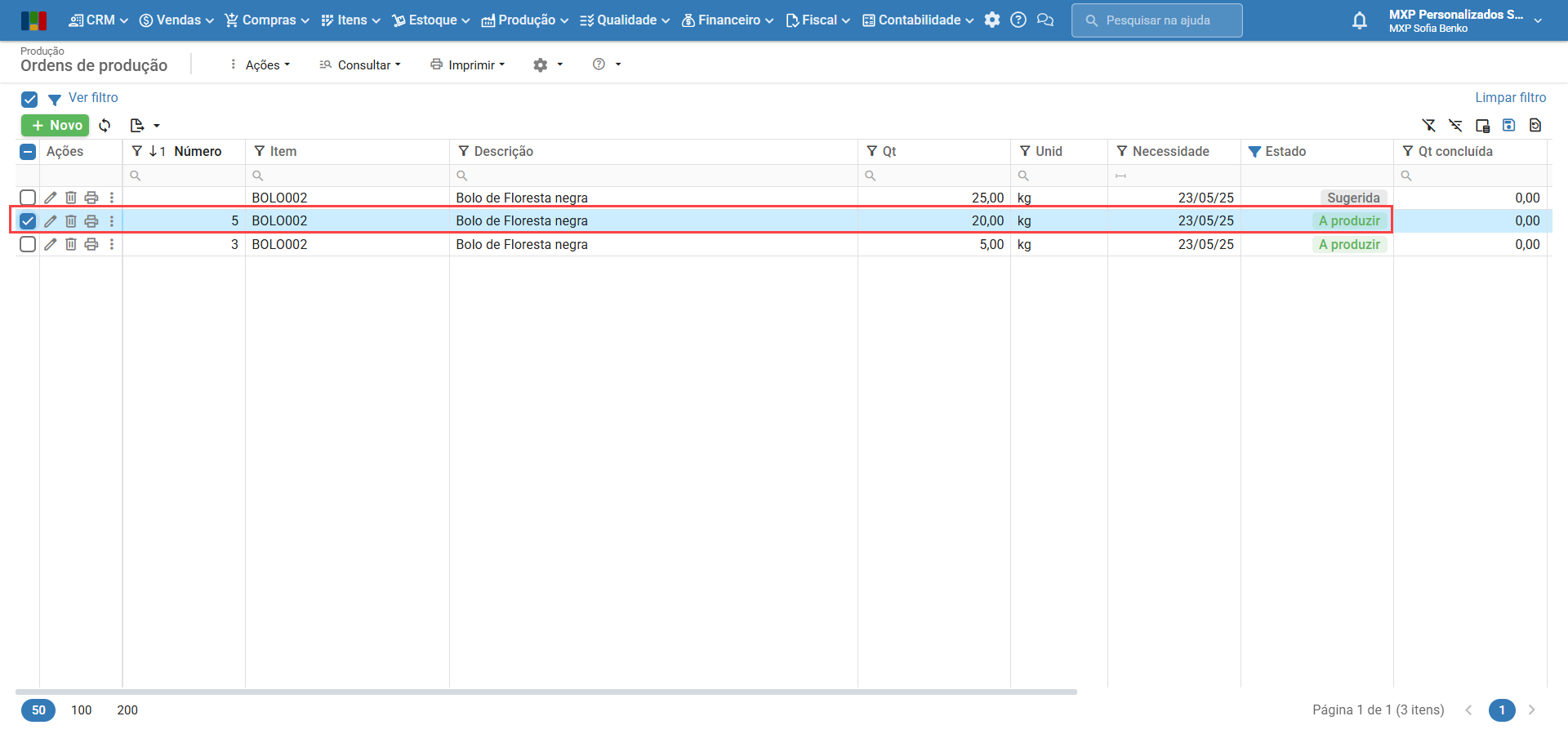This screenshot has width=1568, height=734.
Task: Open the Ações dropdown in page toolbar
Action: (260, 65)
